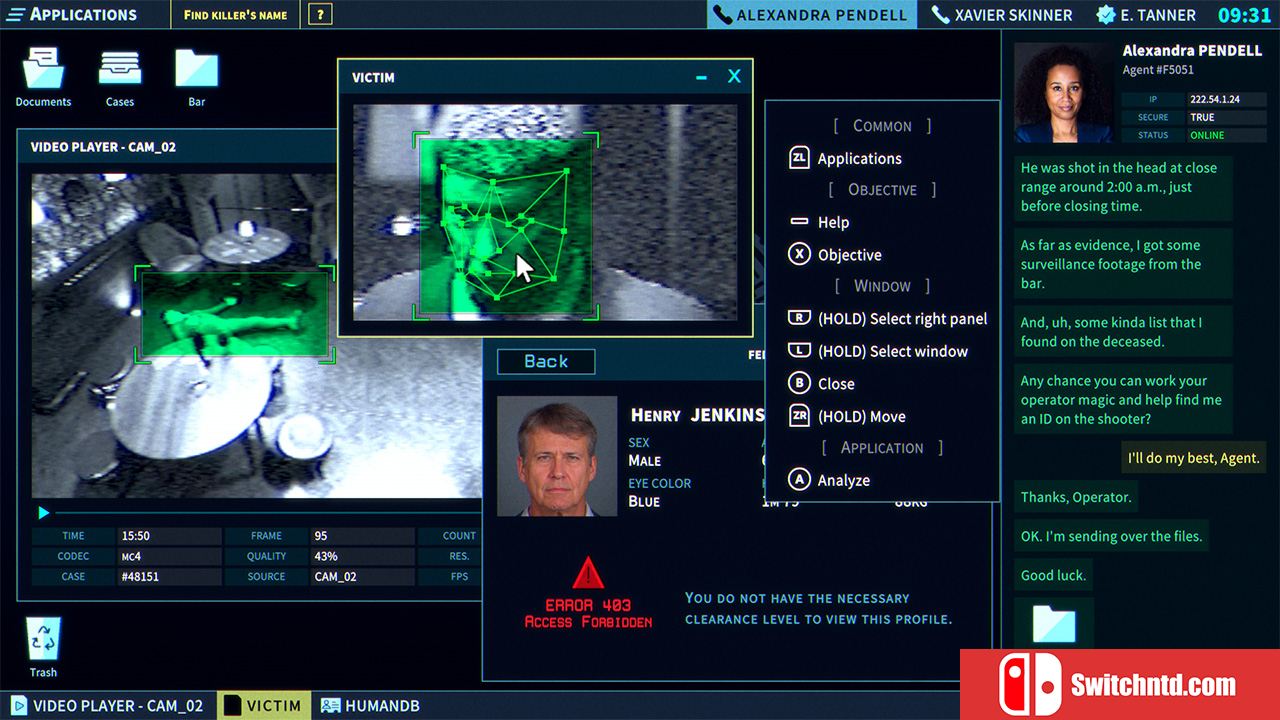
Task: Click ZR Move shortcut entry
Action: point(847,416)
